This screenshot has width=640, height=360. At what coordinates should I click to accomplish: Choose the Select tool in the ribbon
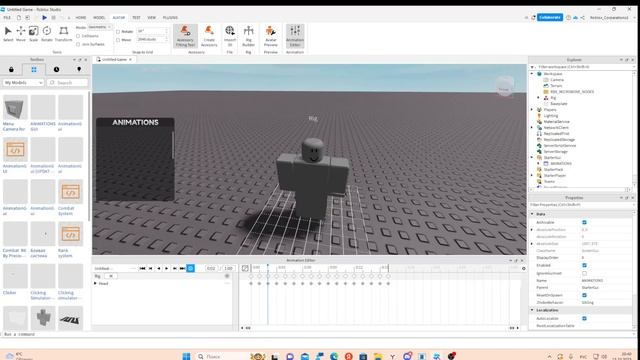click(x=8, y=33)
